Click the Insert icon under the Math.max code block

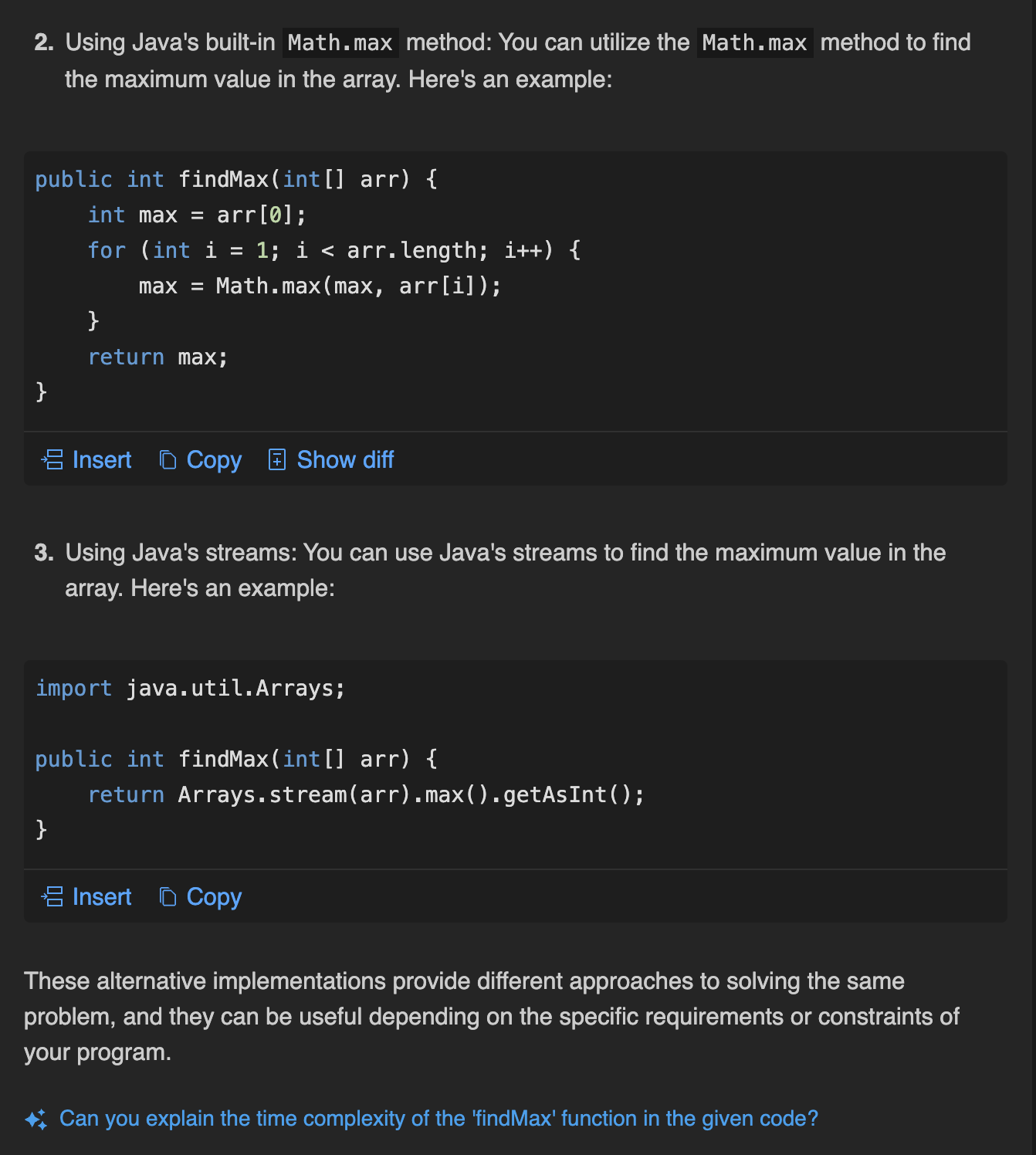52,460
